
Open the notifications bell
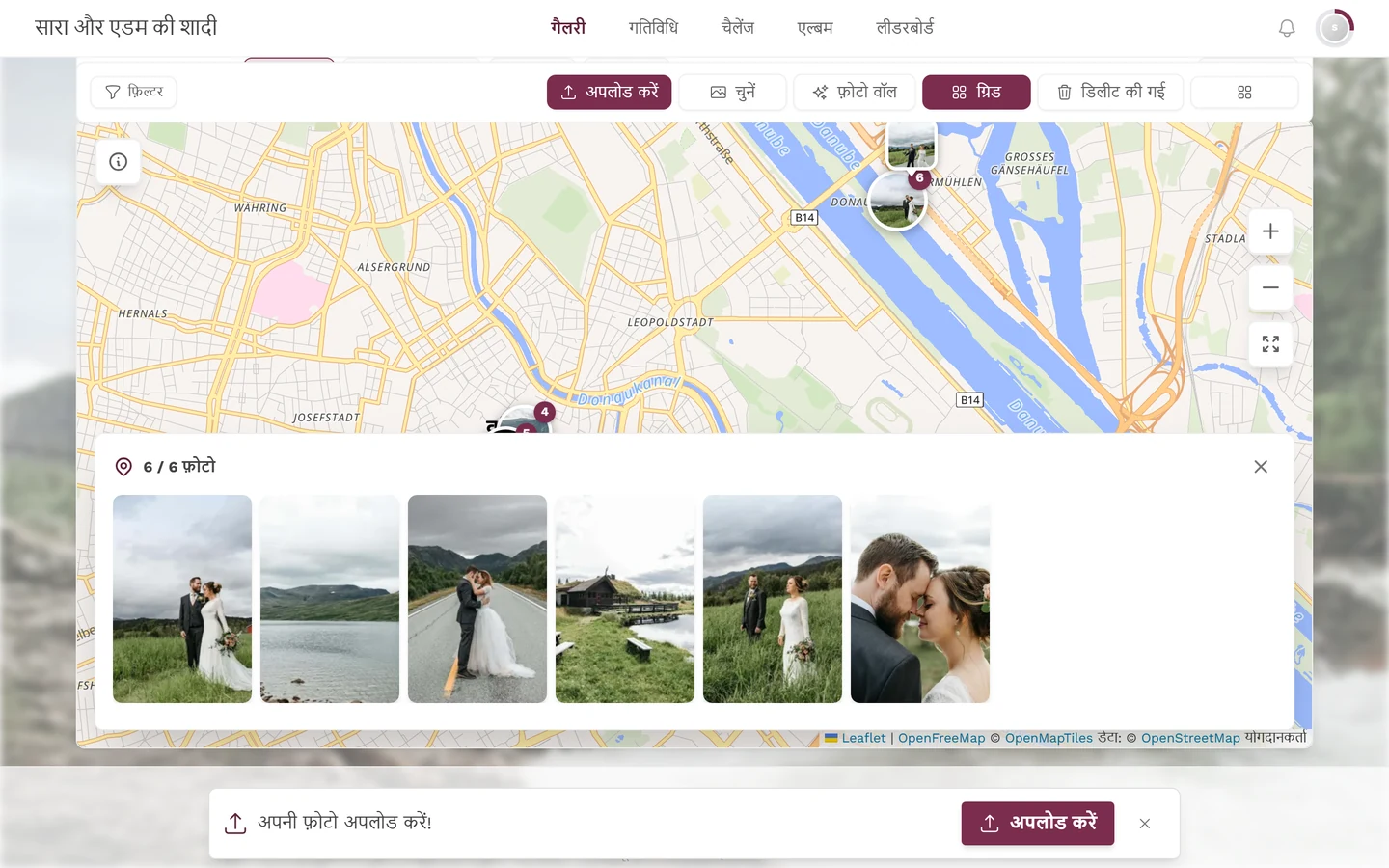[1287, 28]
